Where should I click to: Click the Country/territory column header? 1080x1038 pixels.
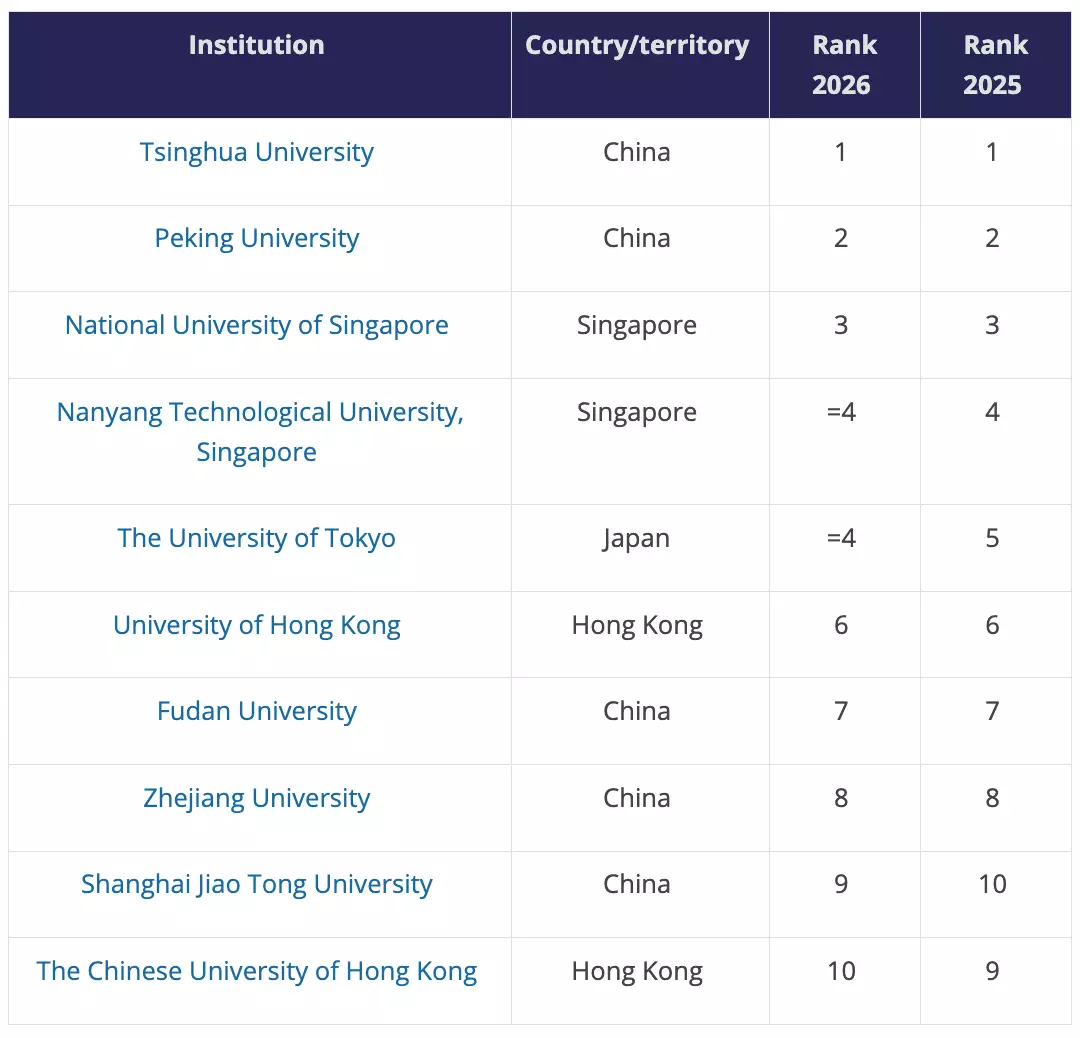pyautogui.click(x=637, y=45)
